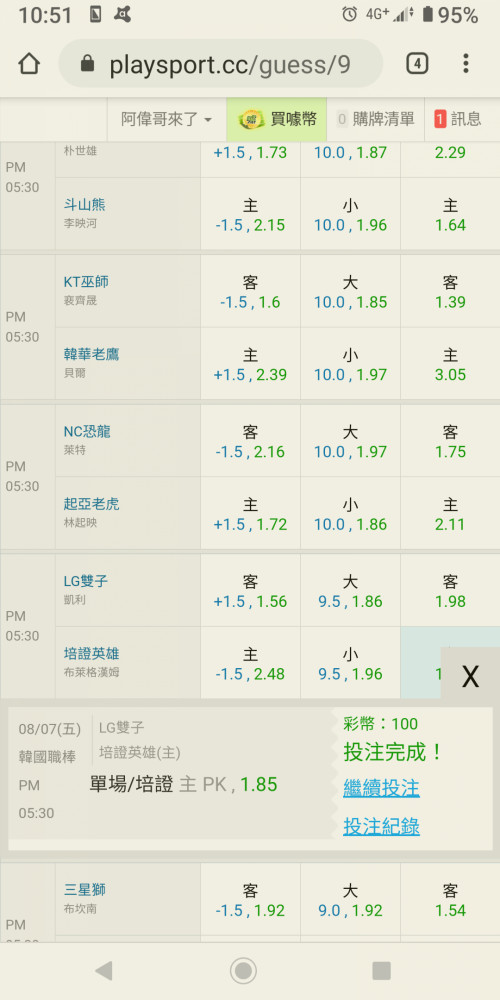Select 三星獅 客 1.54 moneyline option
This screenshot has width=500, height=1000.
click(450, 901)
